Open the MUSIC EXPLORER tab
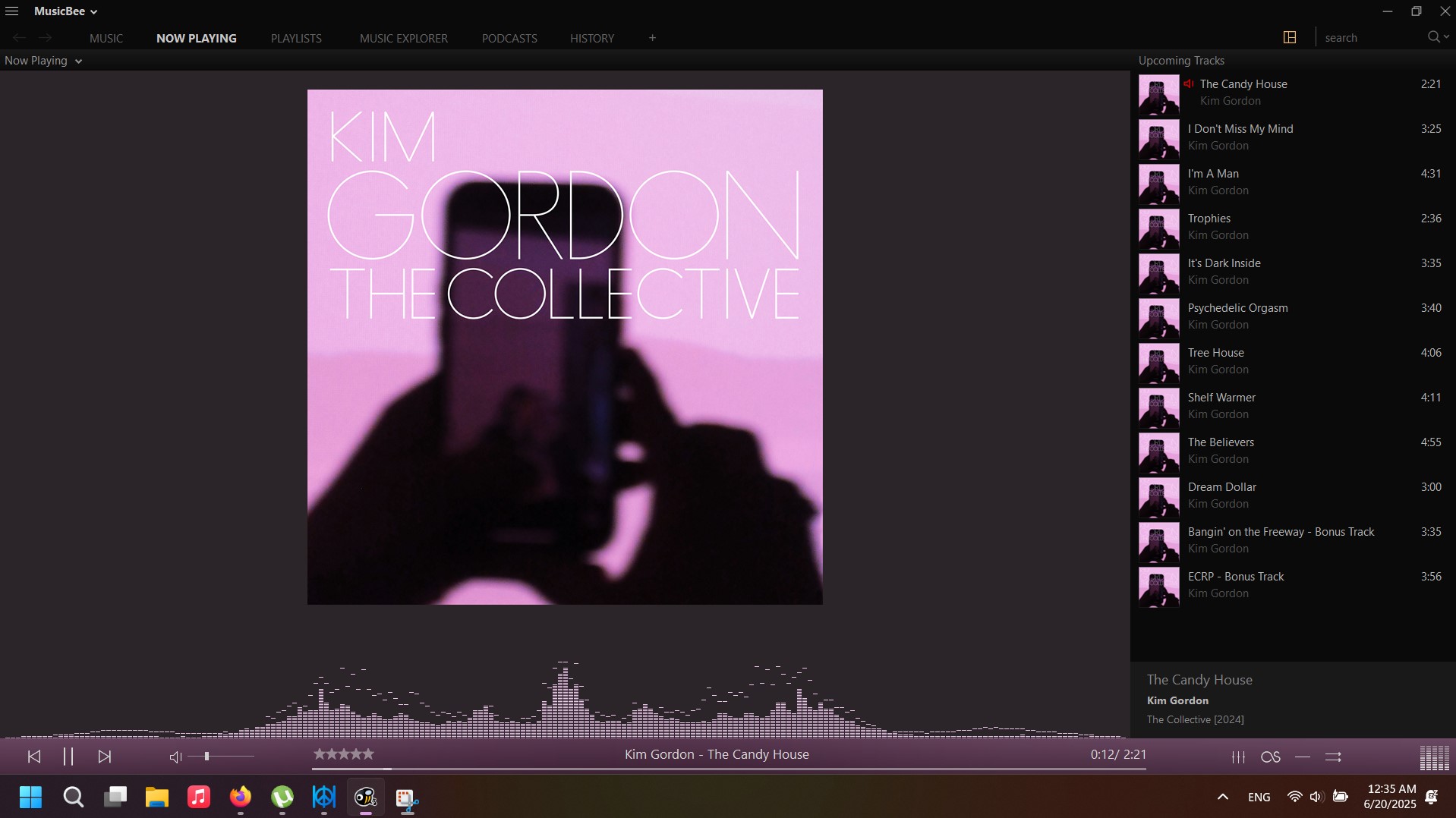The width and height of the screenshot is (1456, 818). [404, 38]
